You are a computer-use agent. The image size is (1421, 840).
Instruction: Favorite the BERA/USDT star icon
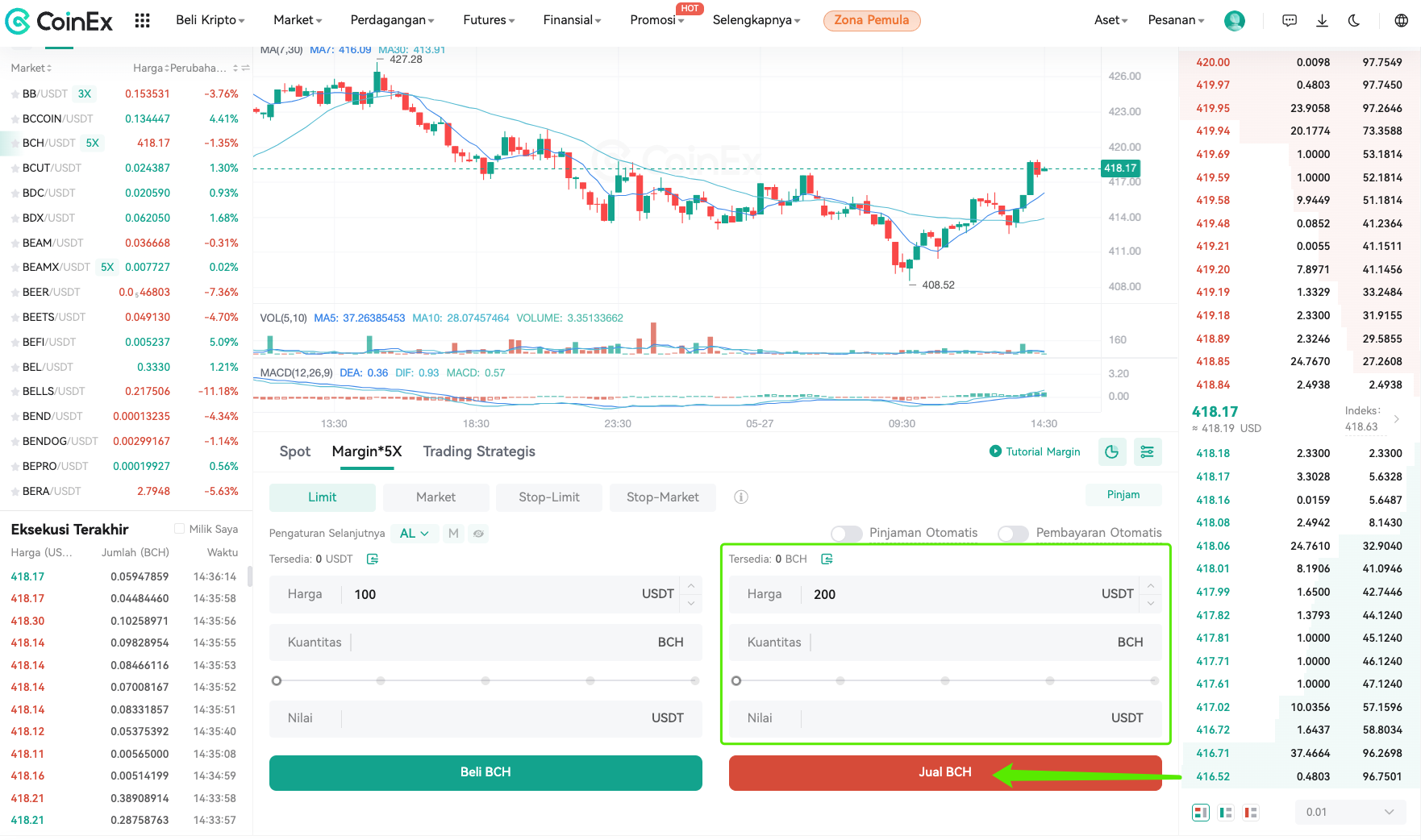point(15,492)
